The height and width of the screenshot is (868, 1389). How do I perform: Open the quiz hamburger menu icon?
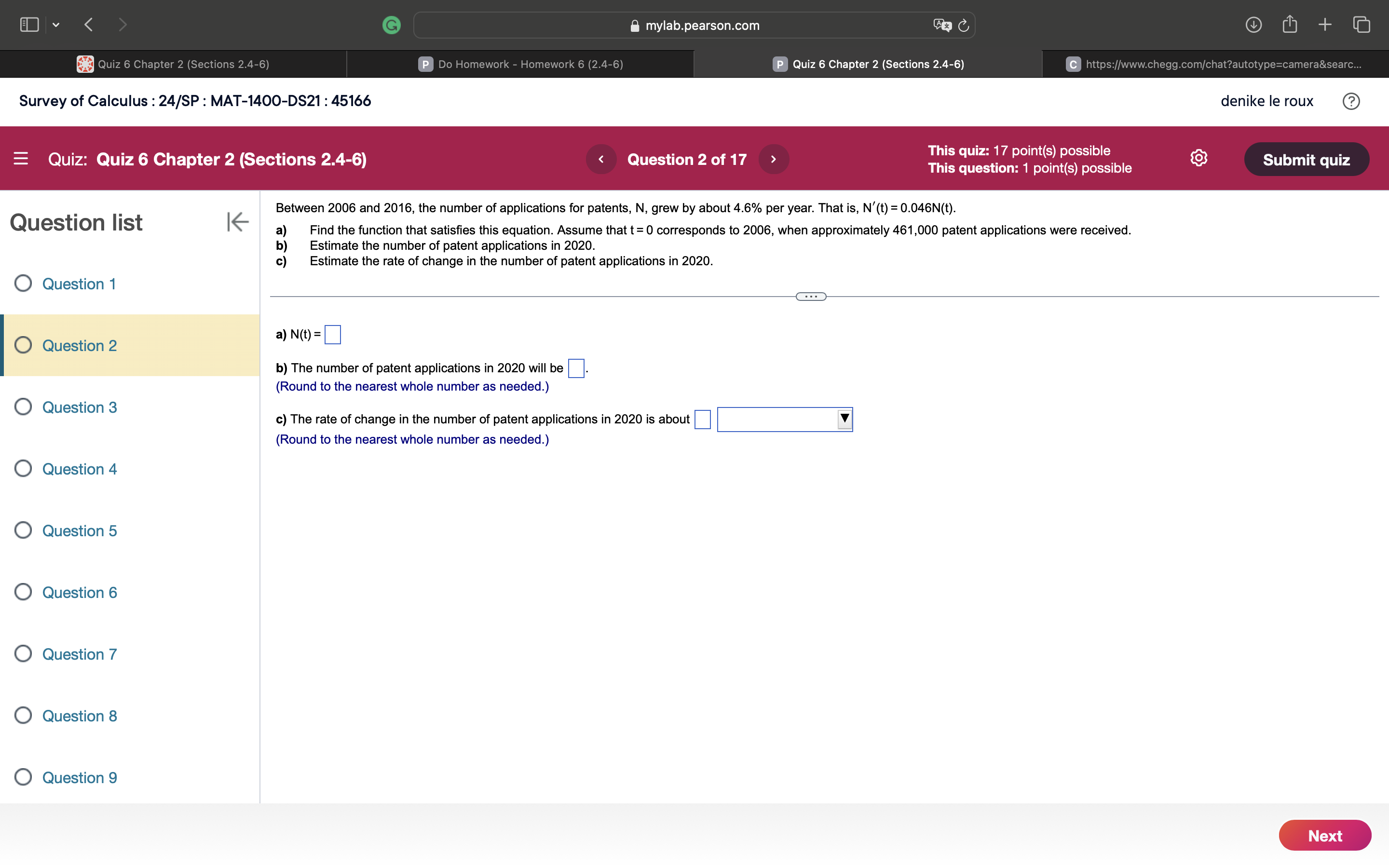click(x=21, y=159)
